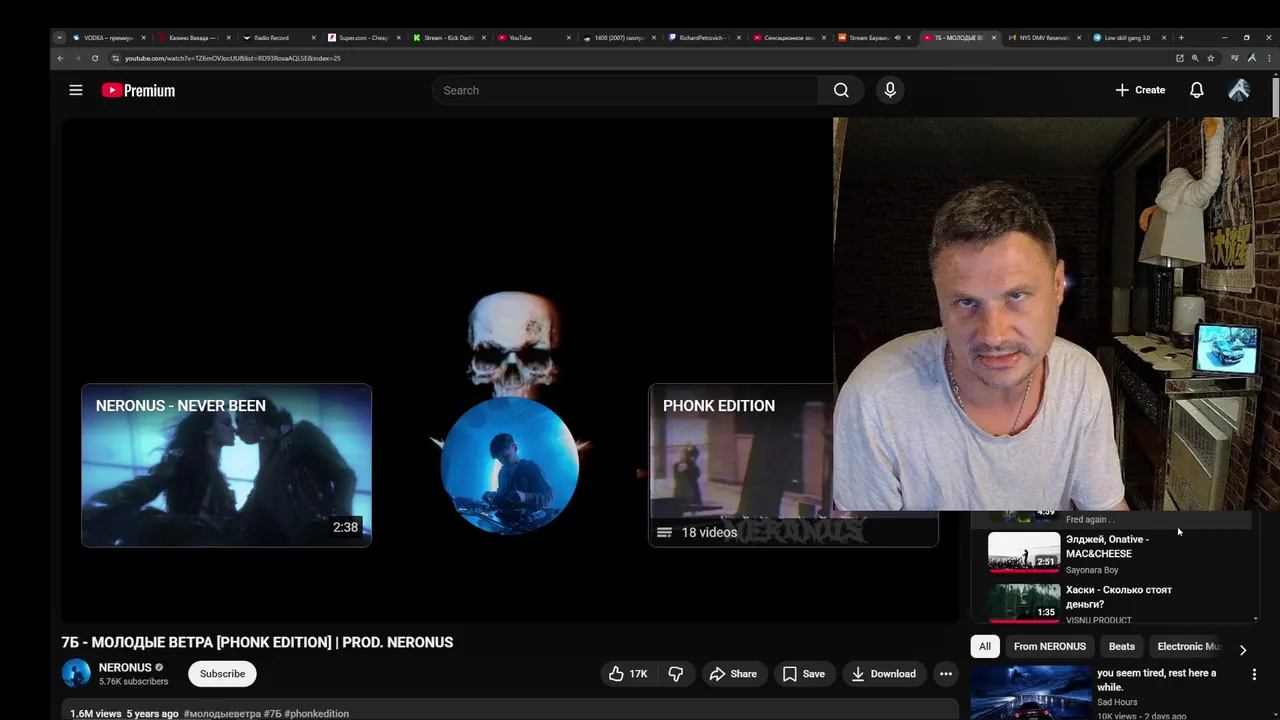
Task: Switch to Low skill gang 3.0 tab
Action: pos(1129,38)
